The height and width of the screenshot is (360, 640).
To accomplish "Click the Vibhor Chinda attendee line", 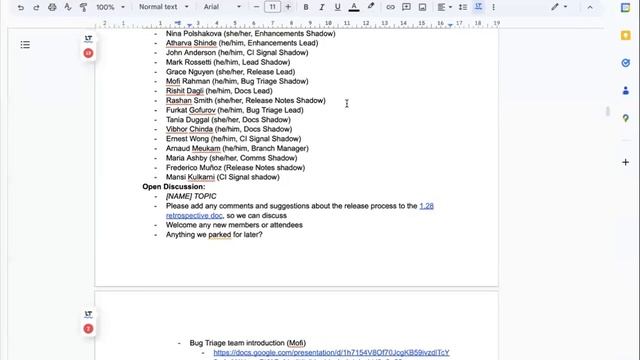I will pos(229,129).
